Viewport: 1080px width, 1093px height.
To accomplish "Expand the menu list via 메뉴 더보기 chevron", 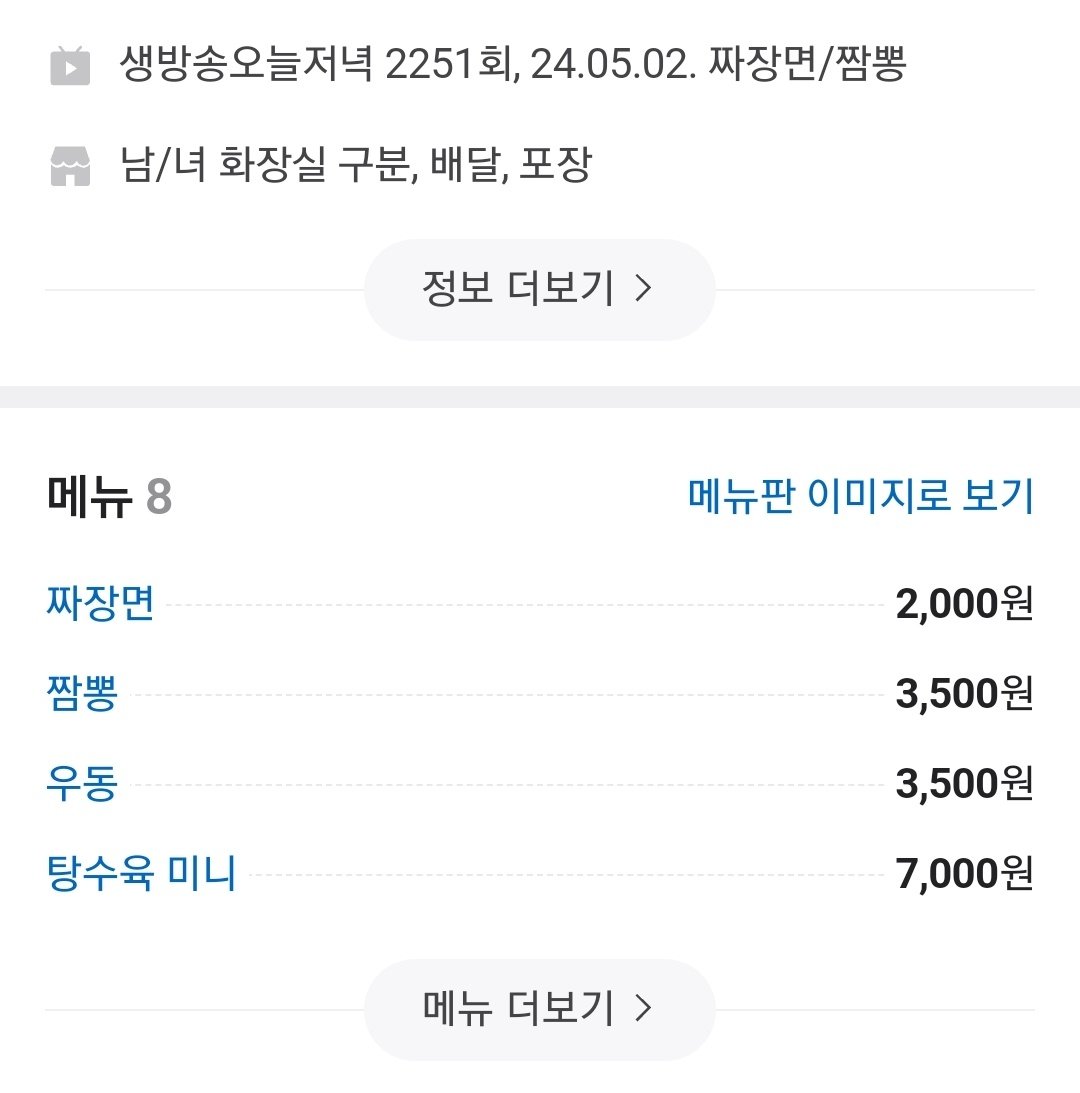I will coord(644,1009).
